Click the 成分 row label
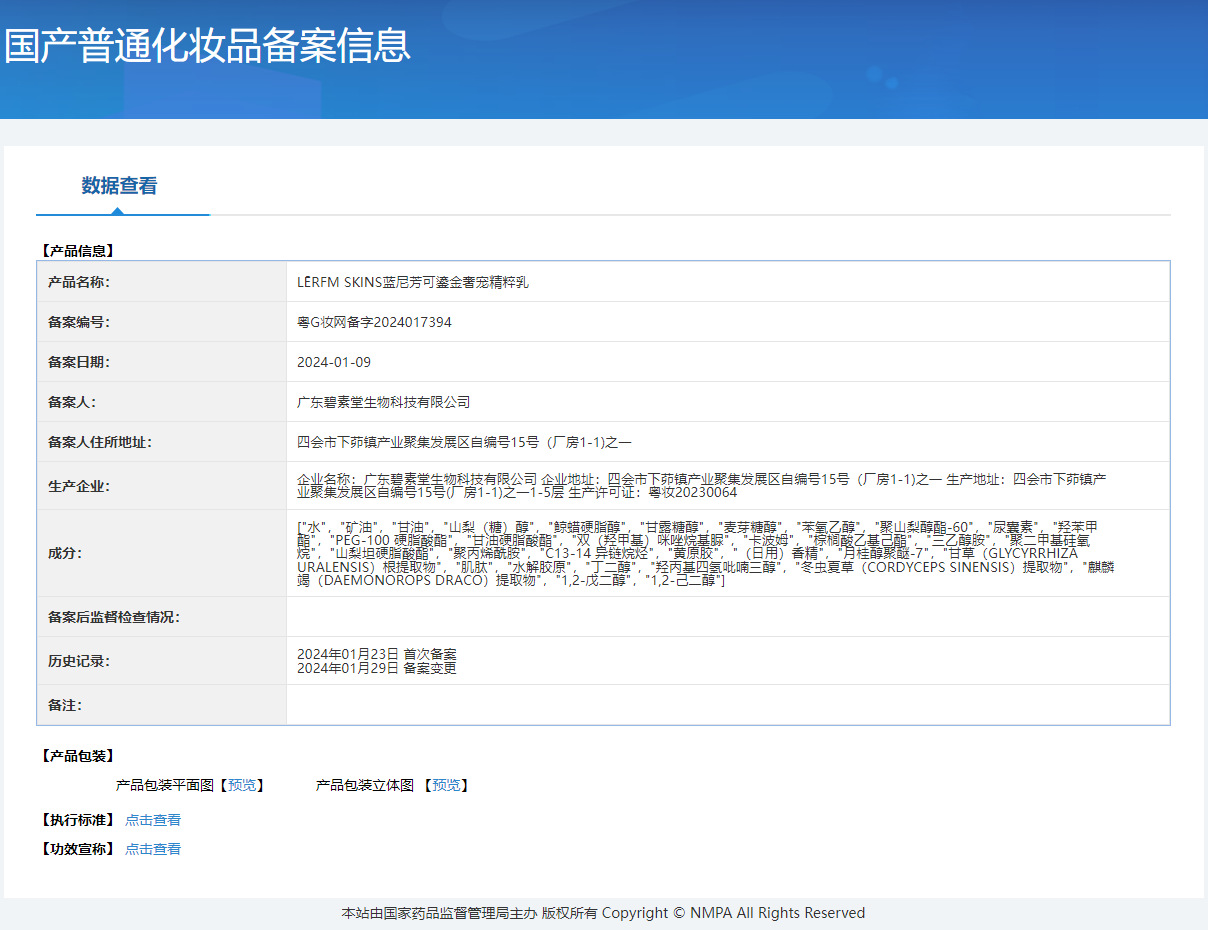 (65, 553)
